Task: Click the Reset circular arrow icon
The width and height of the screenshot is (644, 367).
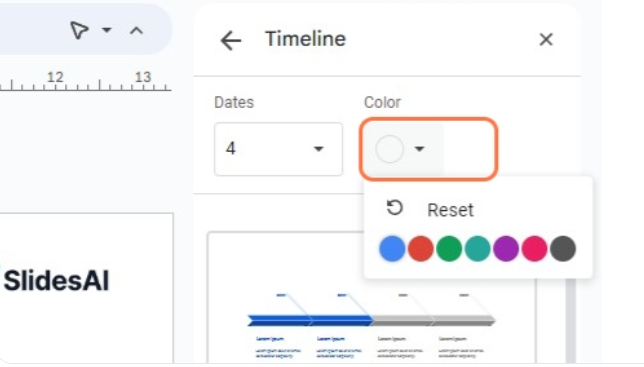Action: tap(395, 208)
